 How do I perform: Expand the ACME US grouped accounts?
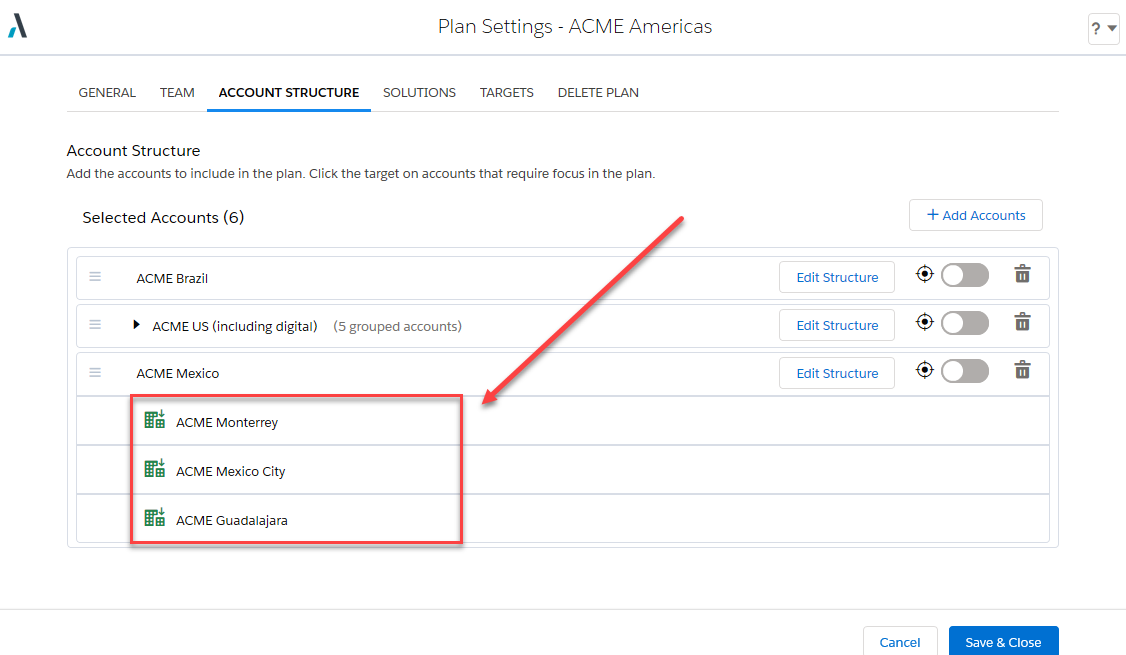[136, 325]
